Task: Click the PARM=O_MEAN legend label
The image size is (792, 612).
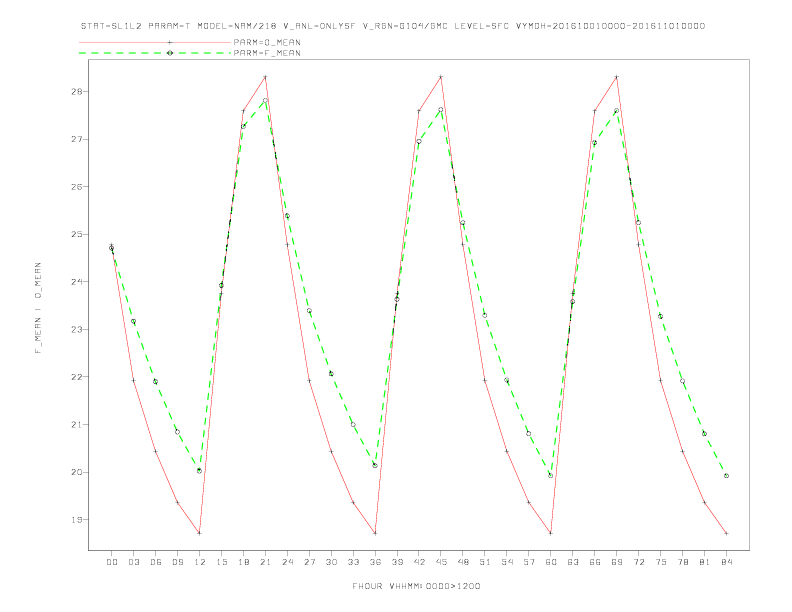Action: click(267, 42)
